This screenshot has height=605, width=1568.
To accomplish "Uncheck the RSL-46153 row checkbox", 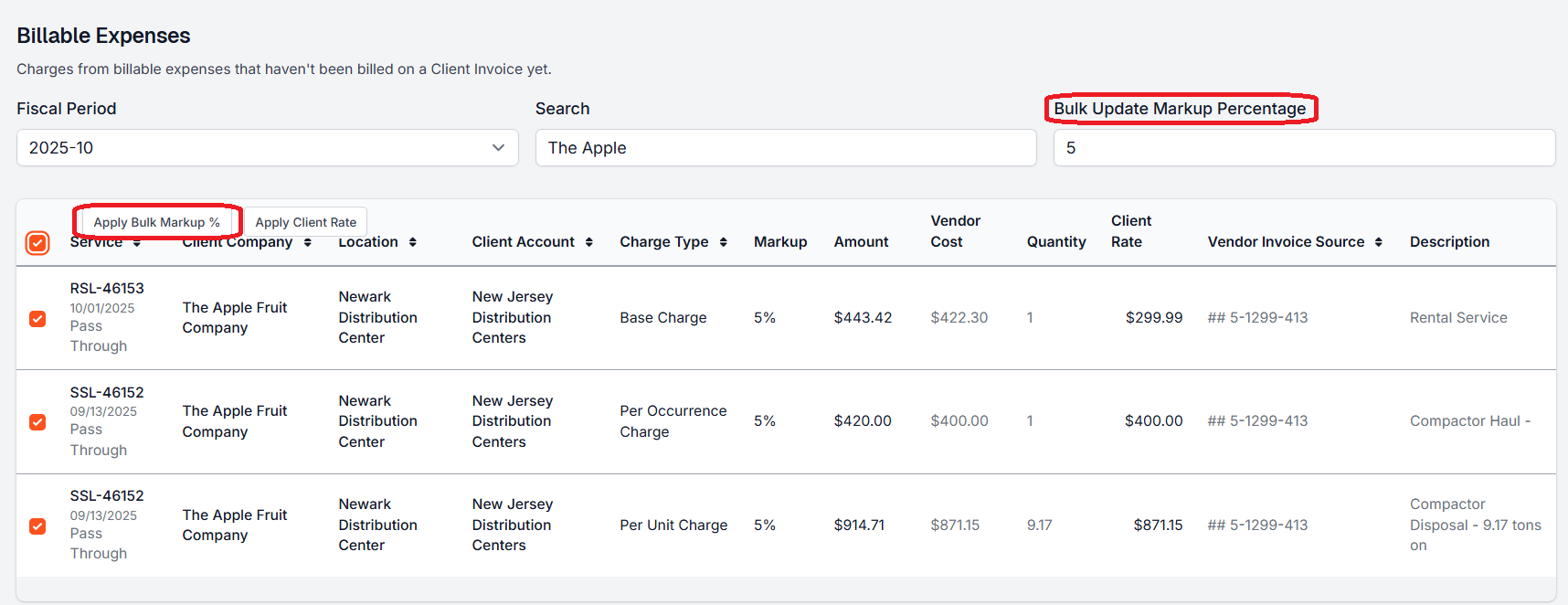I will (37, 318).
